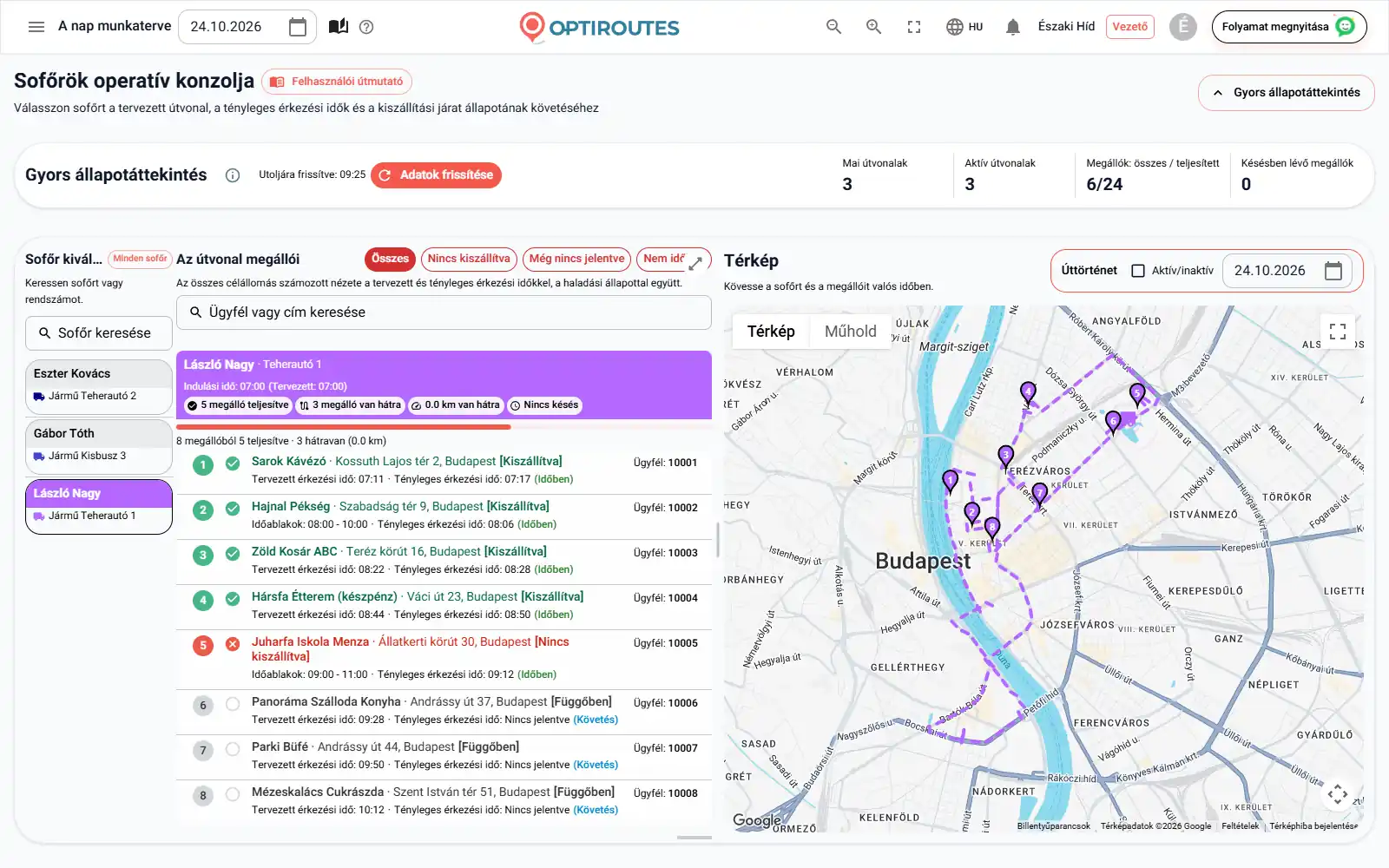Focus Ügyfél vagy cím keresése field

(444, 312)
